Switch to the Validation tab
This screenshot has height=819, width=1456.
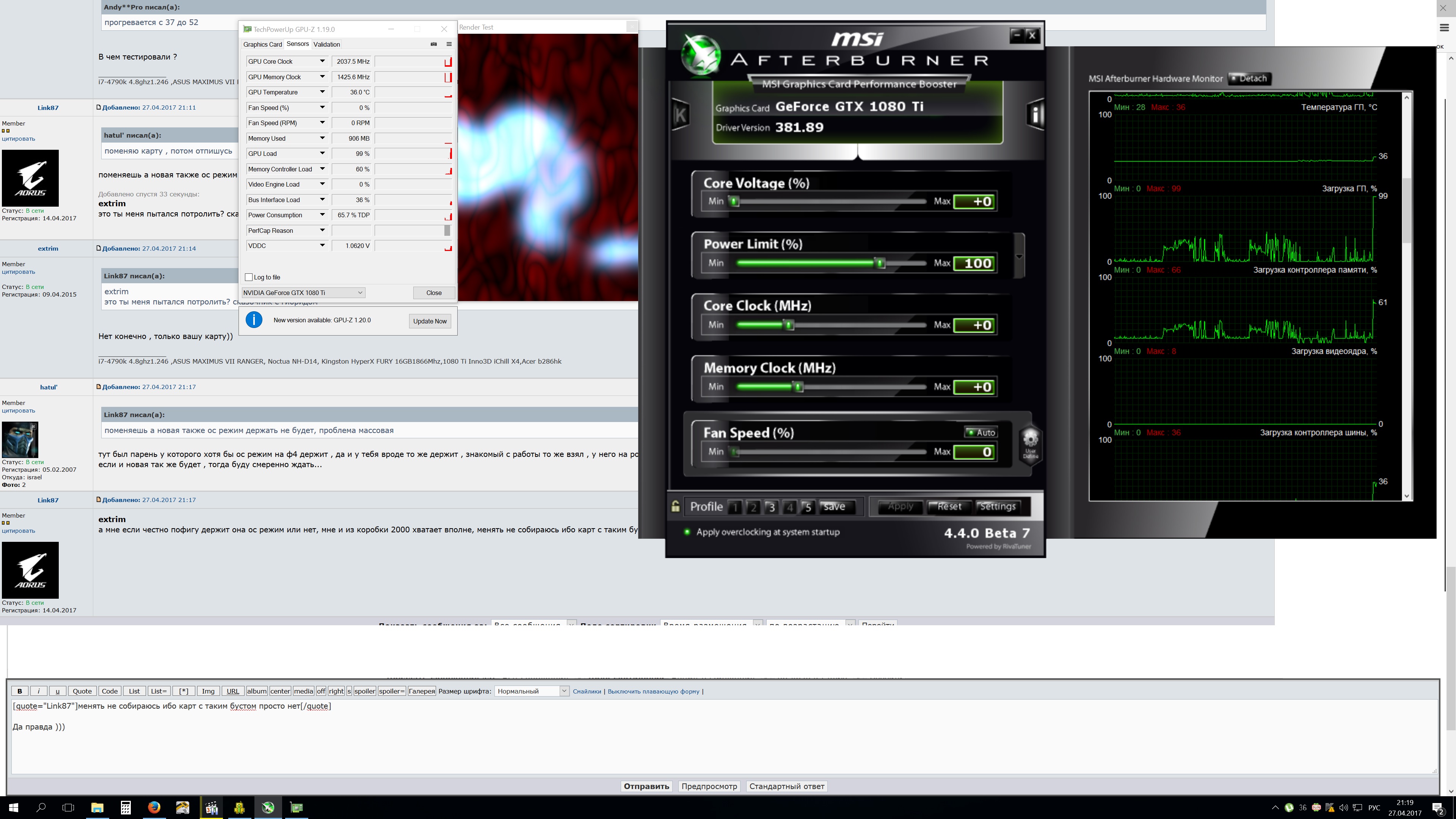click(x=327, y=44)
